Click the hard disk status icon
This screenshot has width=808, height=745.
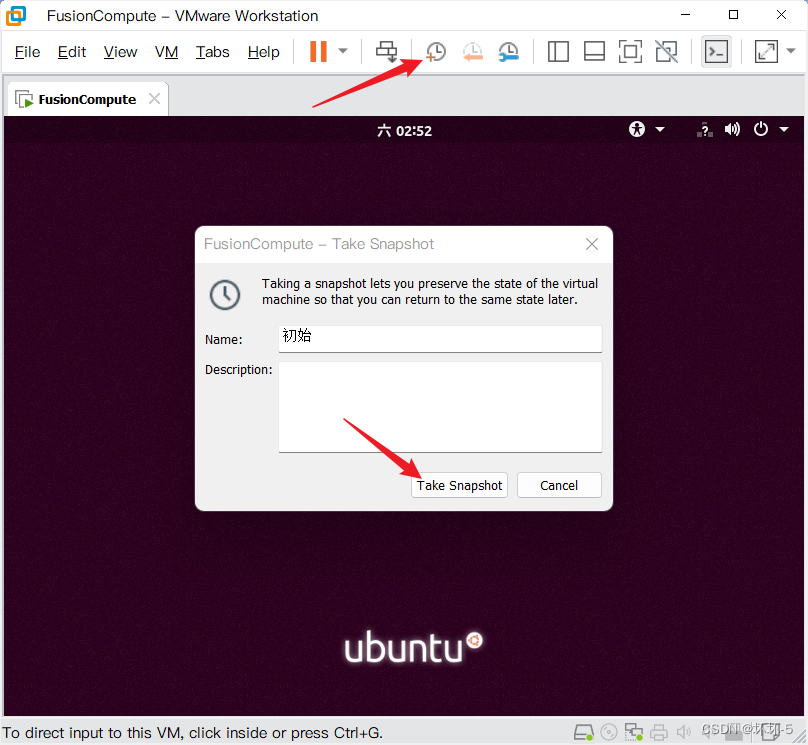coord(584,732)
